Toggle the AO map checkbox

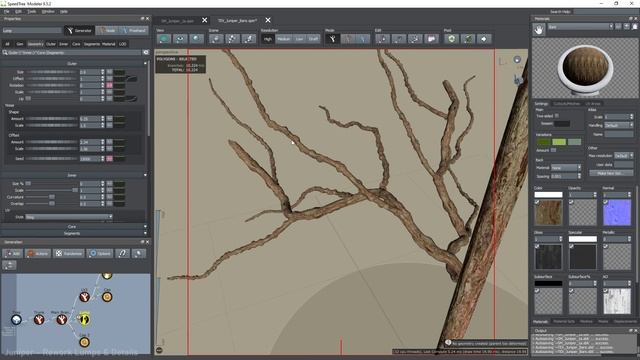click(606, 291)
